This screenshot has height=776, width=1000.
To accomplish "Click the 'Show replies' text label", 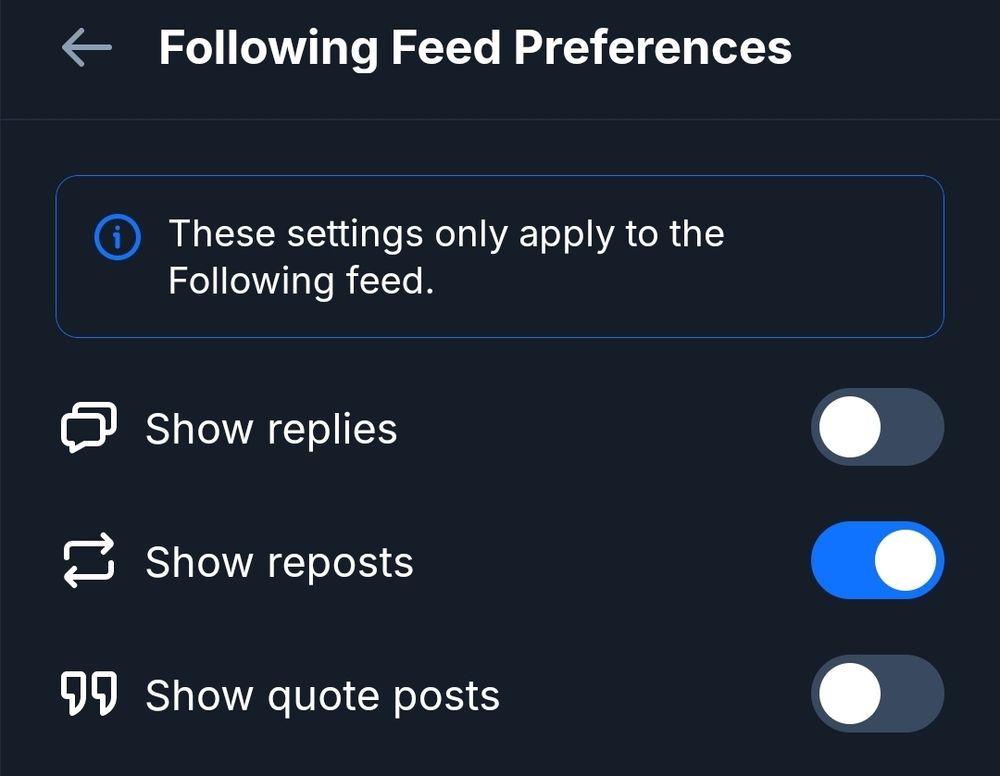I will coord(271,428).
